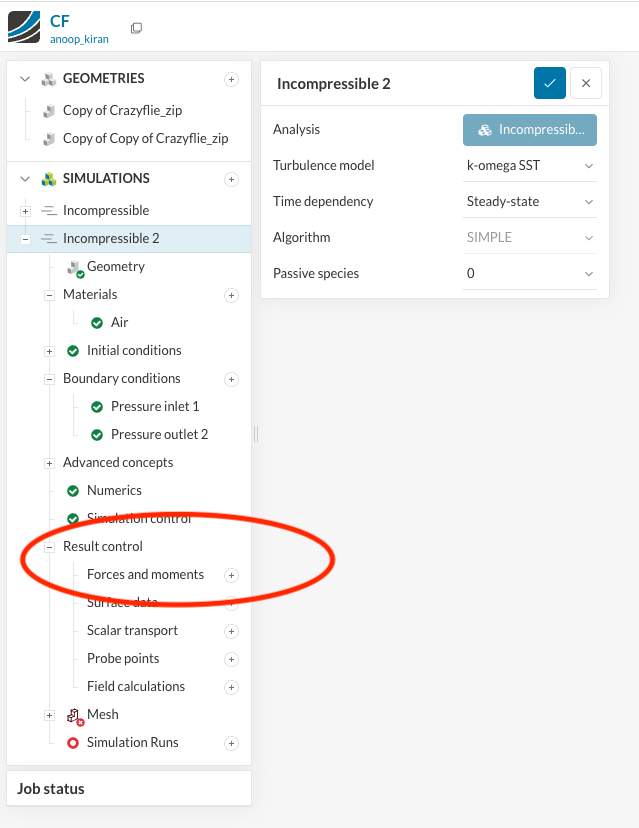This screenshot has height=828, width=639.
Task: Click the plus icon beside Forces and moments
Action: [231, 575]
